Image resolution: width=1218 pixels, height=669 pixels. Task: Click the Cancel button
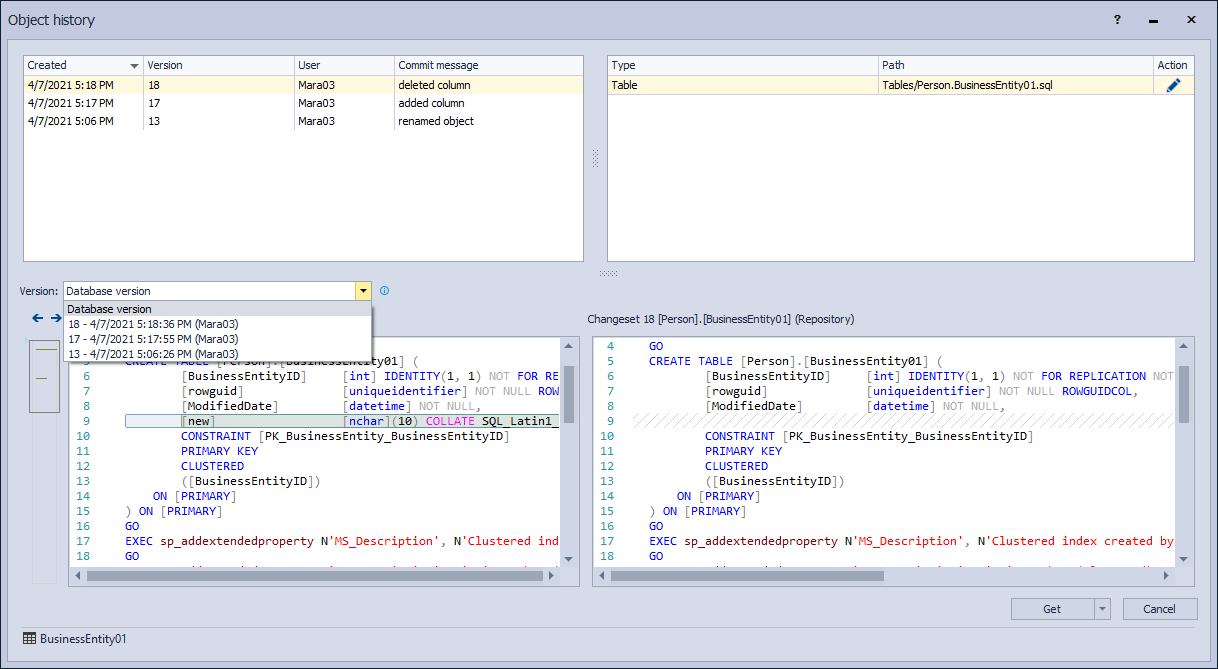coord(1159,609)
